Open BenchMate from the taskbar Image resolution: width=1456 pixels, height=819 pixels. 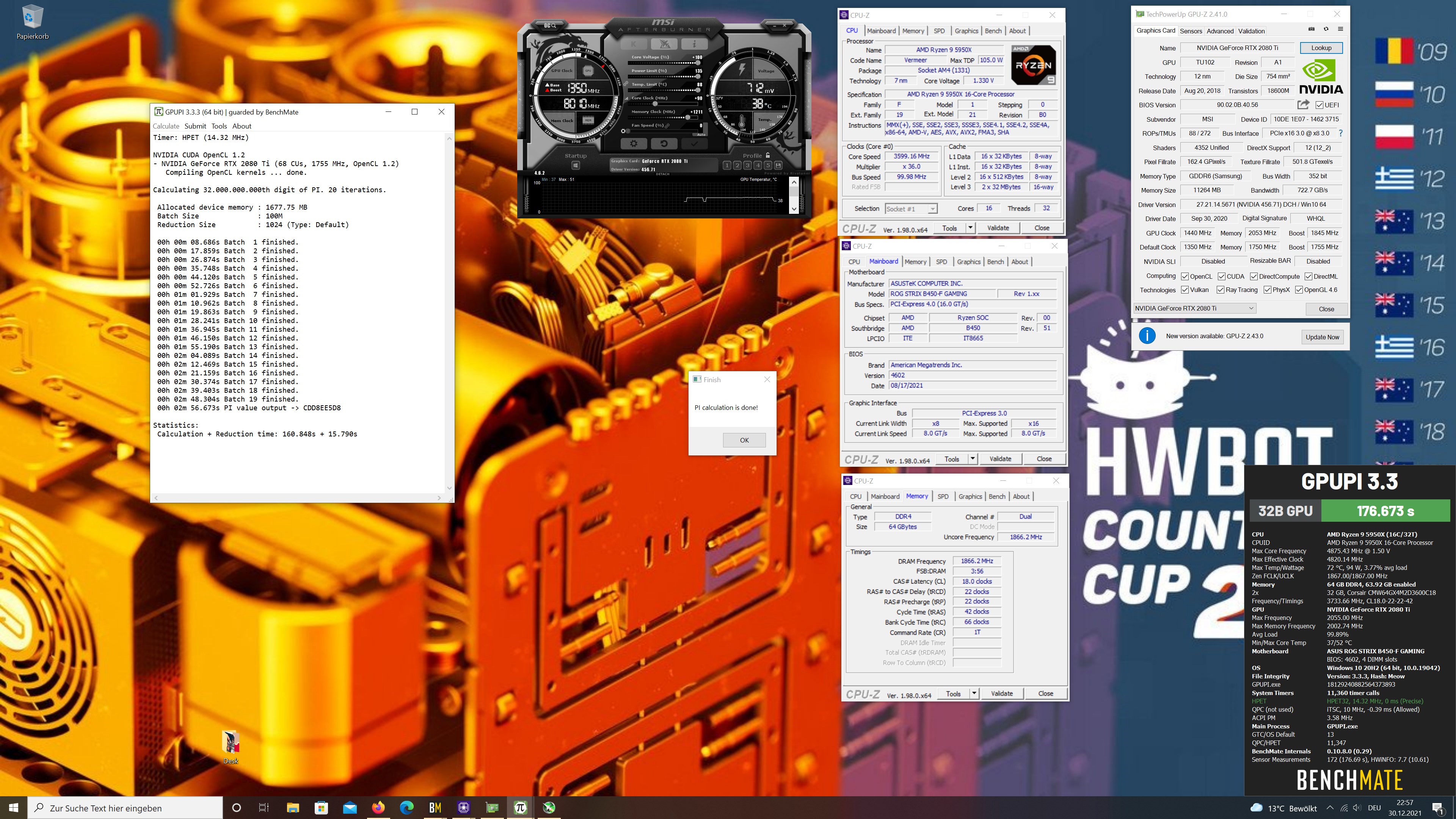point(435,808)
